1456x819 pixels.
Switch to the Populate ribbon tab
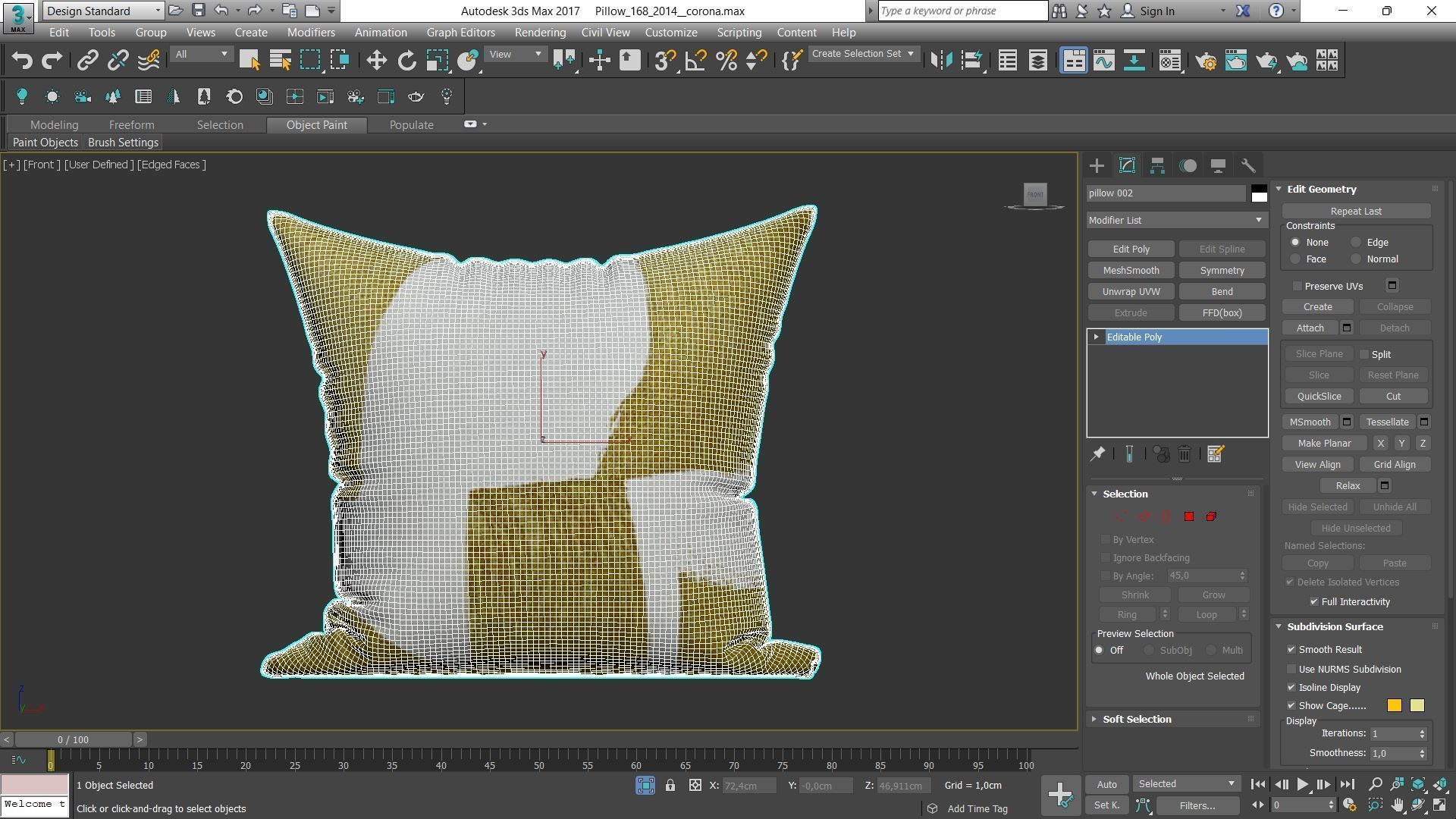pos(411,125)
